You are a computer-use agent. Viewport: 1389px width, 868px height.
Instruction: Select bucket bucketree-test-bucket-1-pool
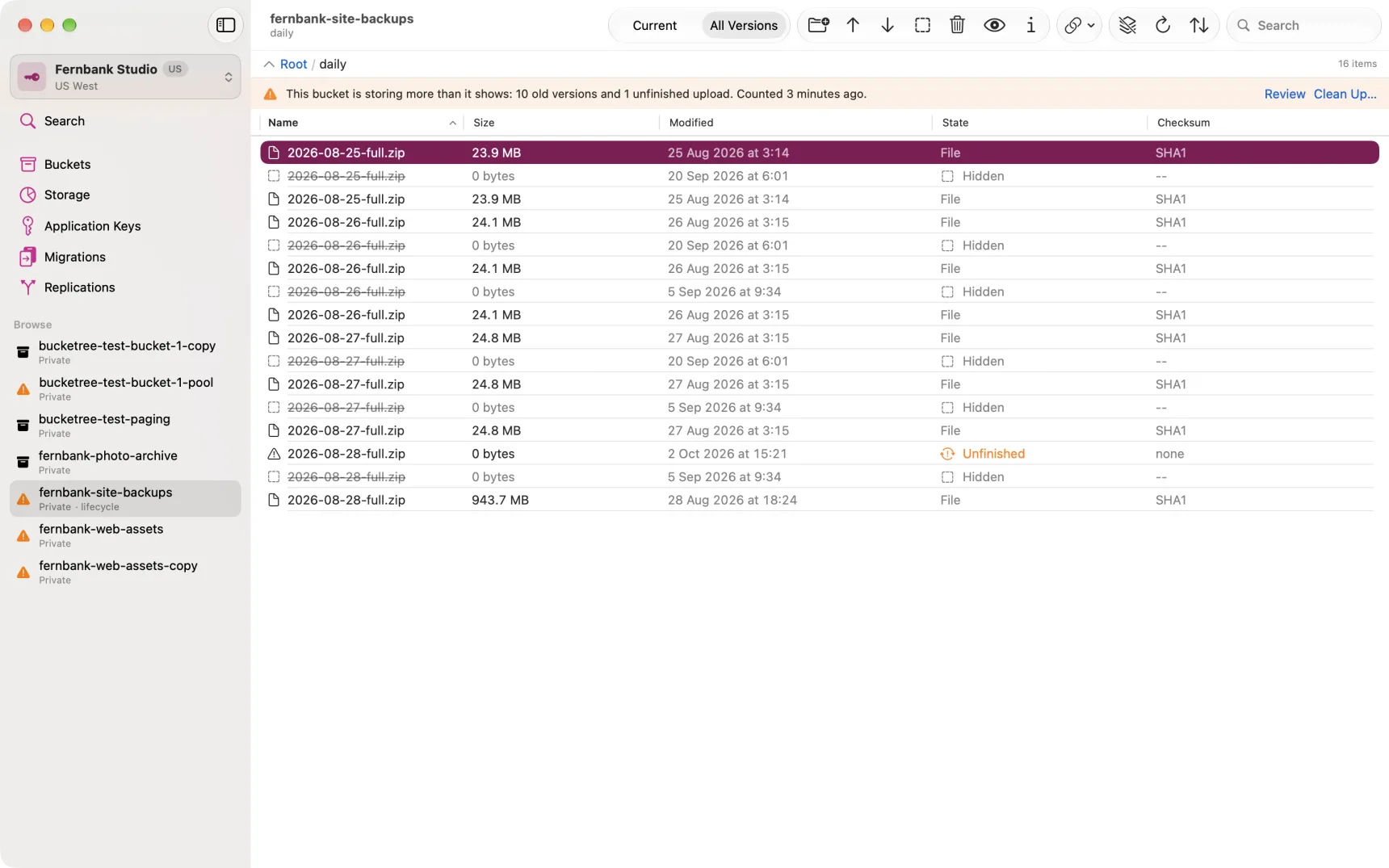125,388
